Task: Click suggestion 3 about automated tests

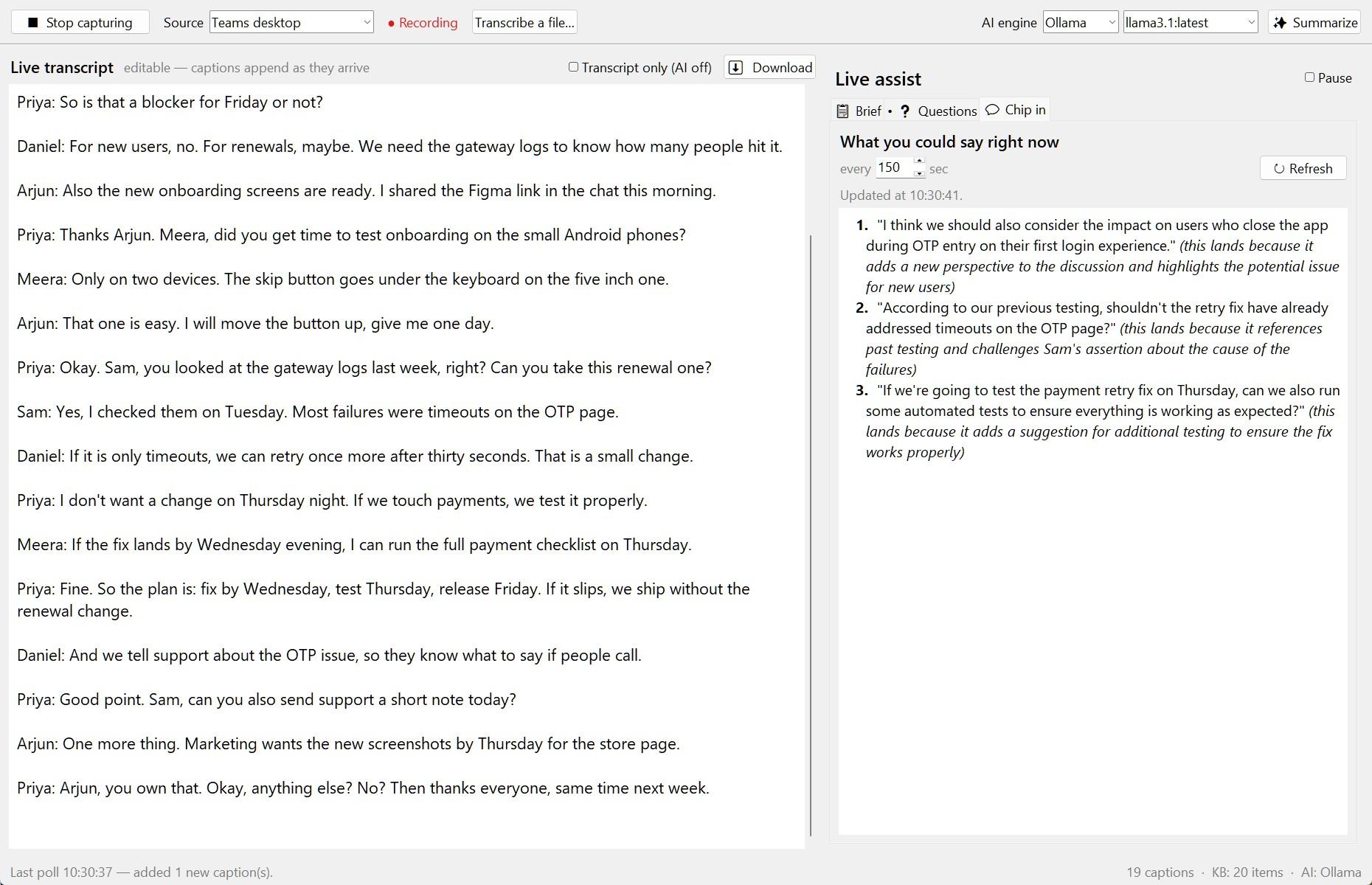Action: pyautogui.click(x=1102, y=421)
